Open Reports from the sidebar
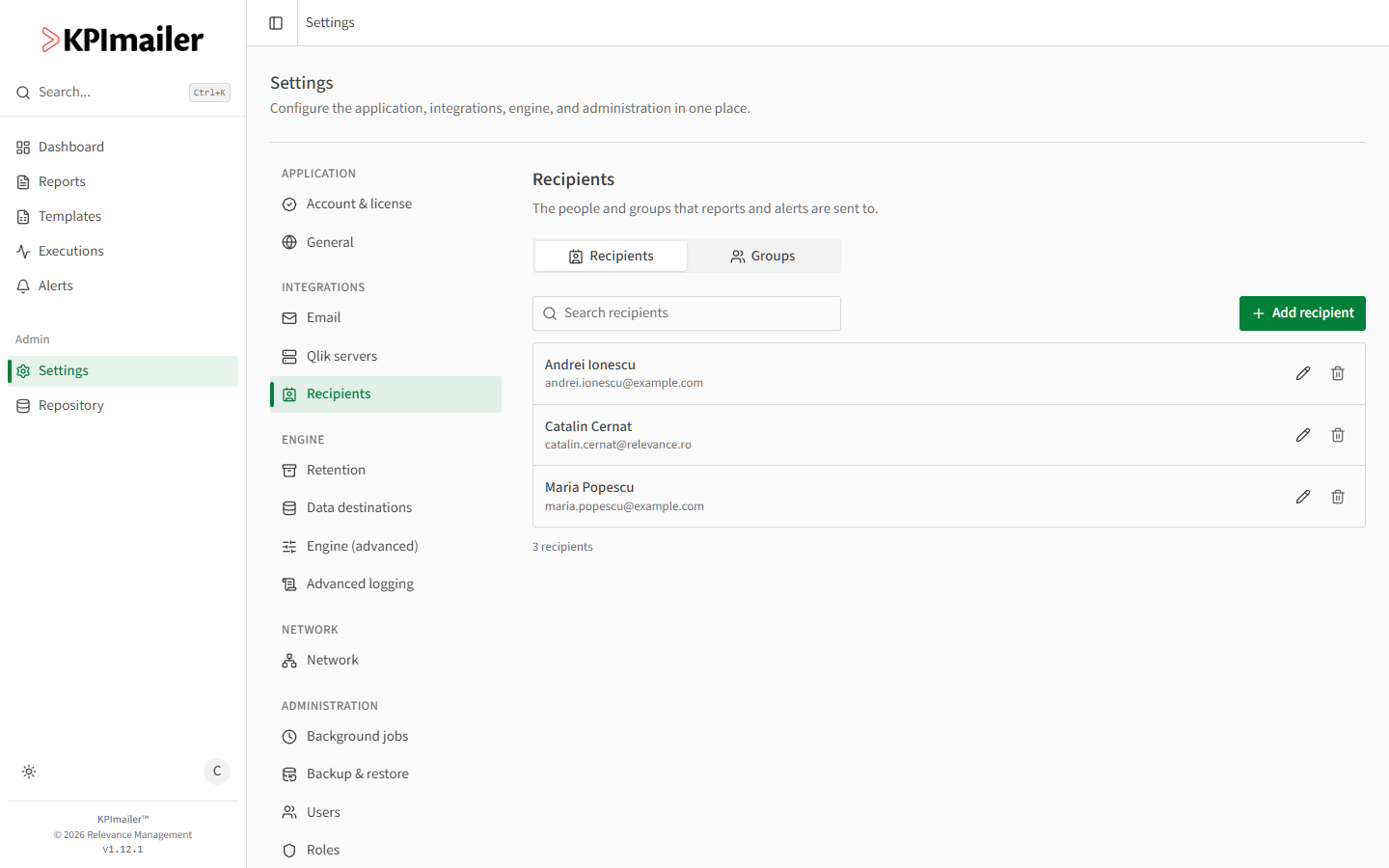Screen dimensions: 1389x868 coord(123,181)
